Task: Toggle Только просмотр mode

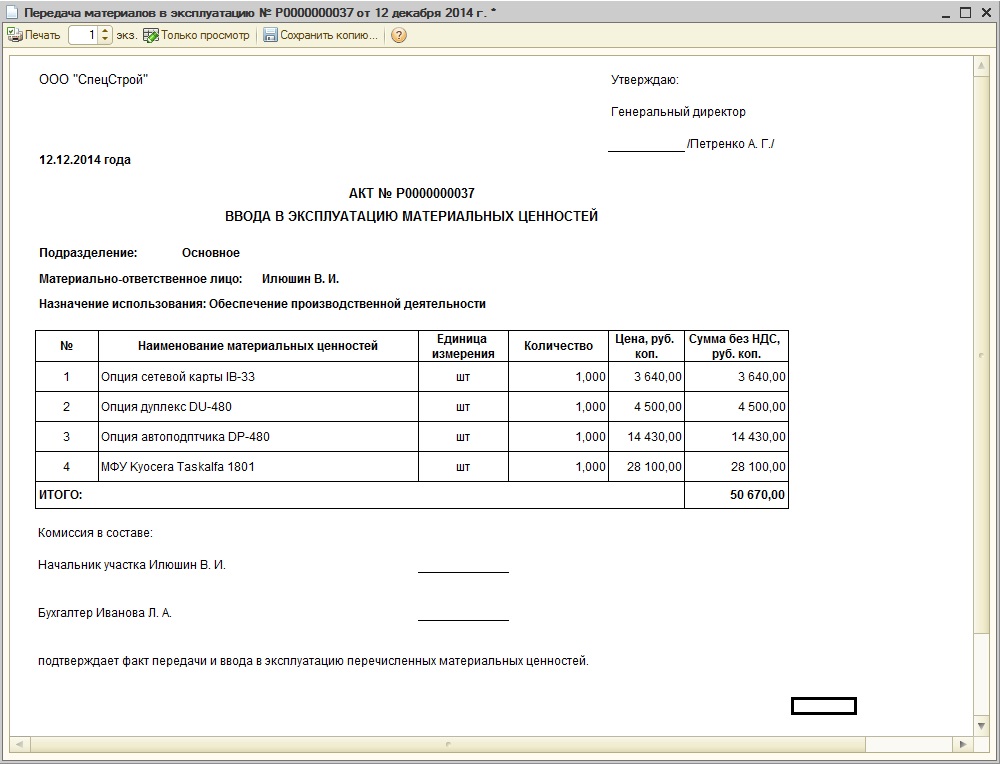Action: click(x=196, y=35)
